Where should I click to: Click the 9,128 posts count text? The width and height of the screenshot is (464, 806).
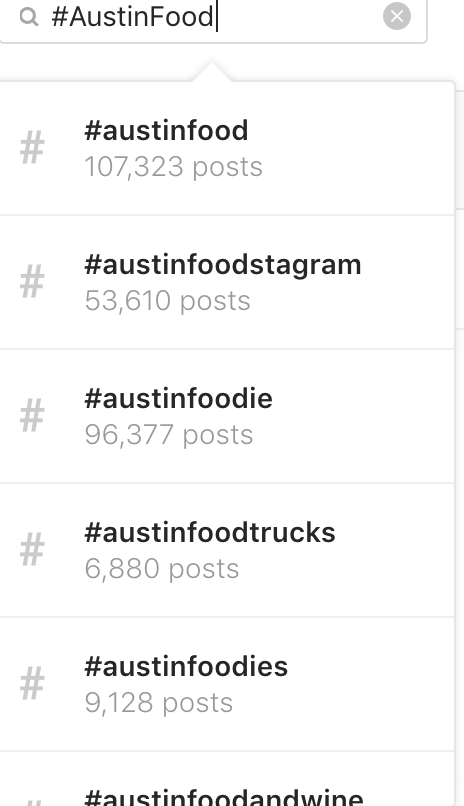[x=159, y=704]
